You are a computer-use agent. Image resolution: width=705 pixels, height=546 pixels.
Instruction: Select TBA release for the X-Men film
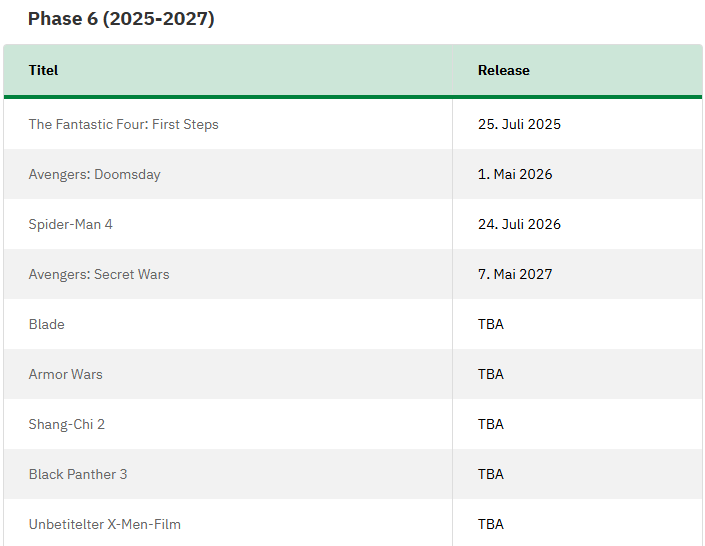point(491,524)
